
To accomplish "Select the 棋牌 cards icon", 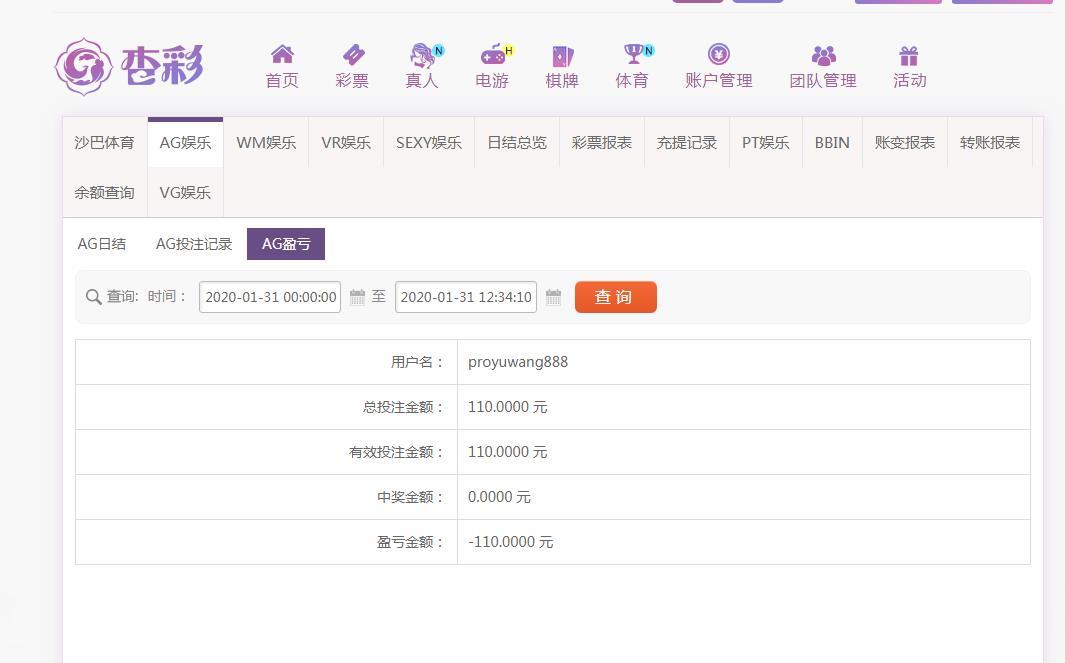I will [x=562, y=56].
